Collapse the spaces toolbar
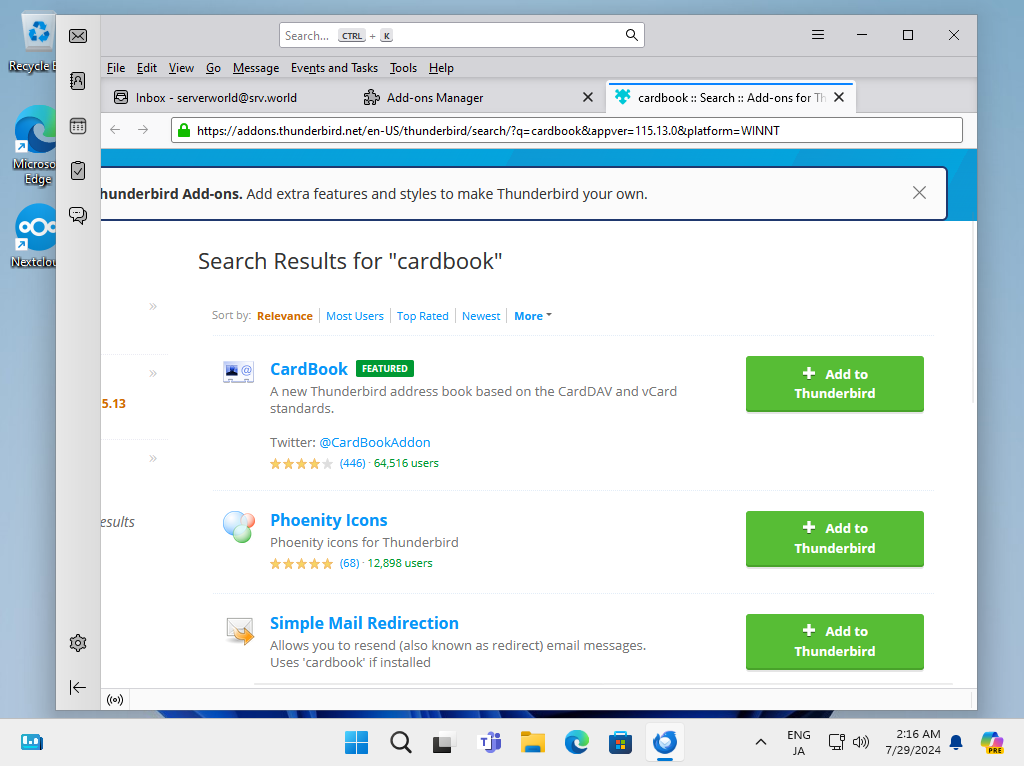Image resolution: width=1024 pixels, height=766 pixels. pyautogui.click(x=78, y=687)
